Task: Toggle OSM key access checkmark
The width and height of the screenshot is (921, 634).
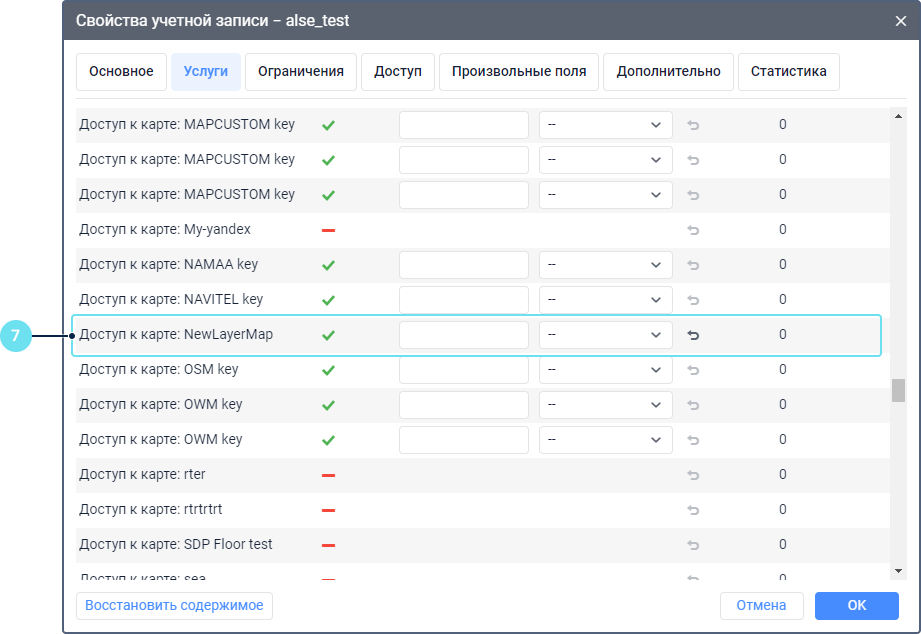Action: tap(328, 370)
